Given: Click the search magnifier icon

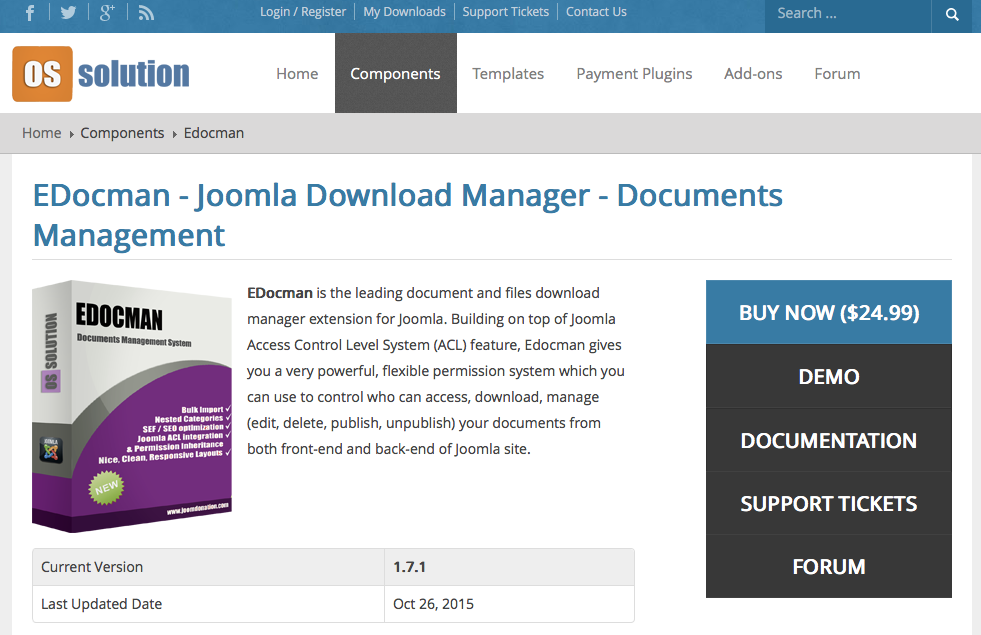Looking at the screenshot, I should pos(952,14).
